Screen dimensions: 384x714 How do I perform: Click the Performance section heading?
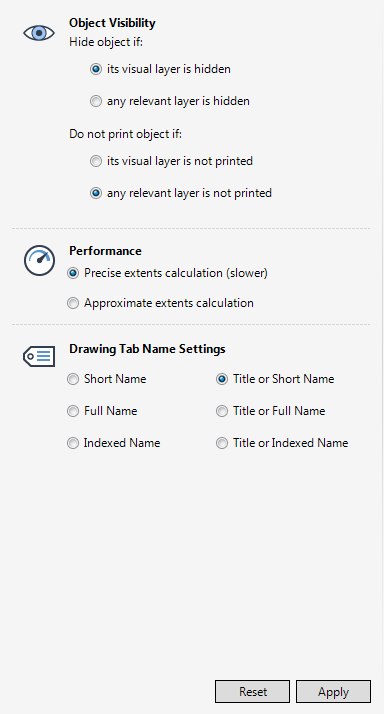105,251
